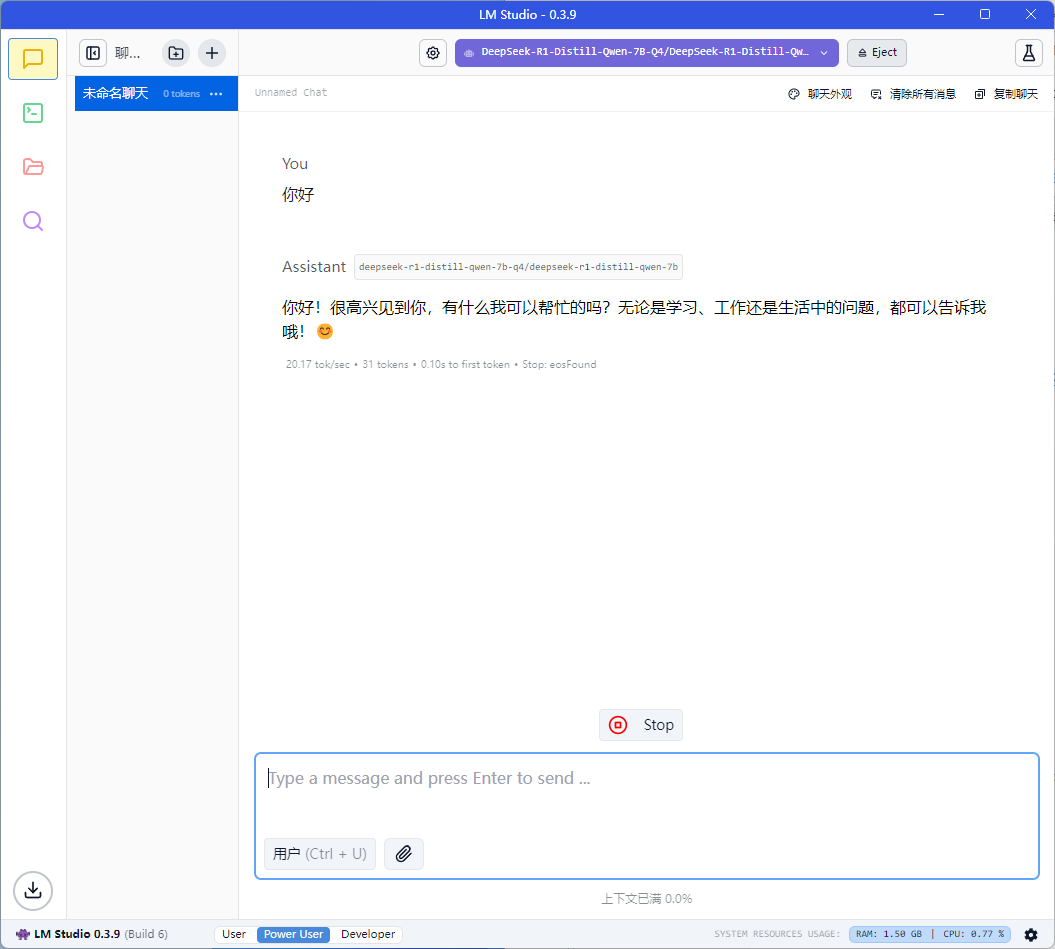Click 复制聊天 to duplicate chat
1055x949 pixels.
click(x=1006, y=94)
